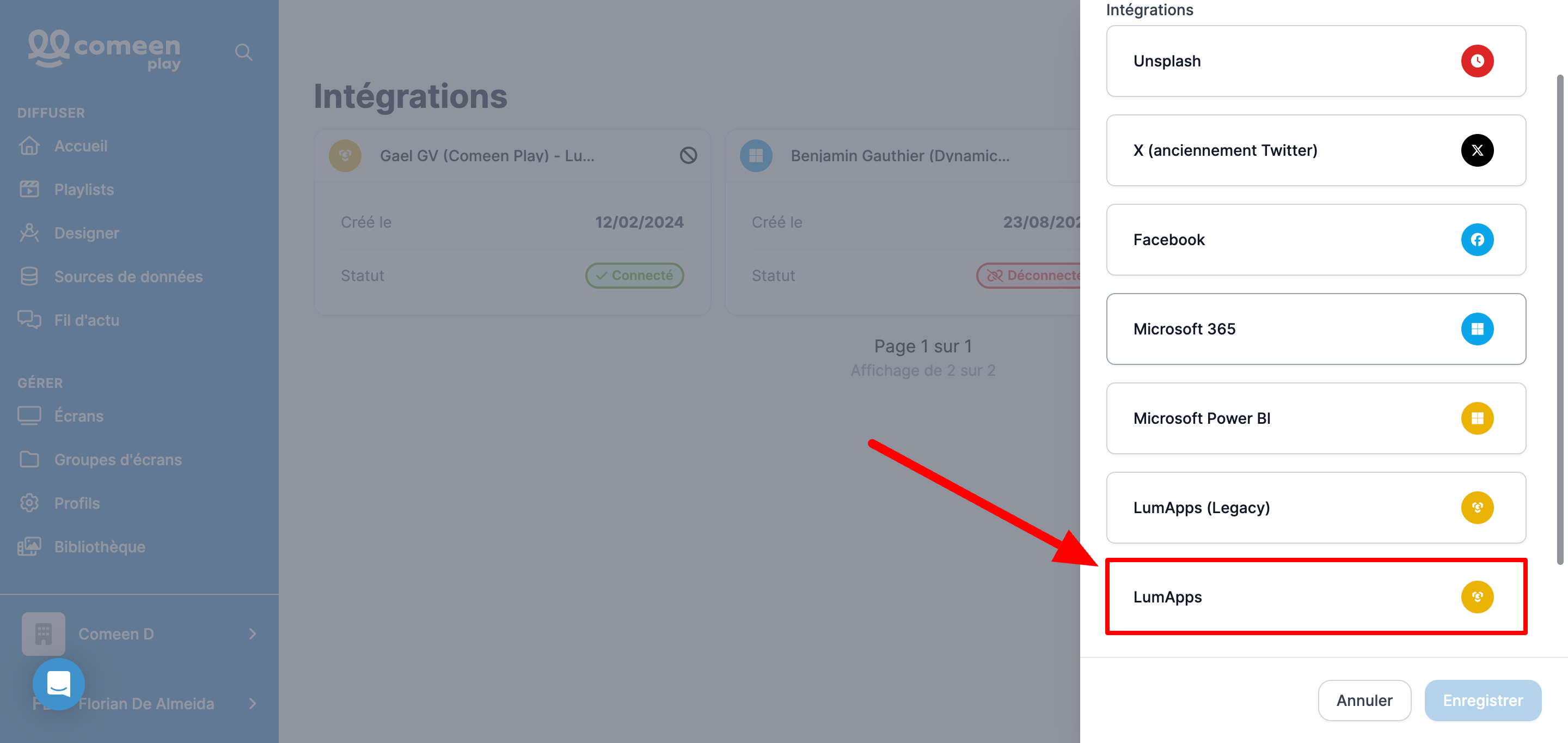Click the Benjamin Gauthier (Dynamic... card title

[x=899, y=156]
